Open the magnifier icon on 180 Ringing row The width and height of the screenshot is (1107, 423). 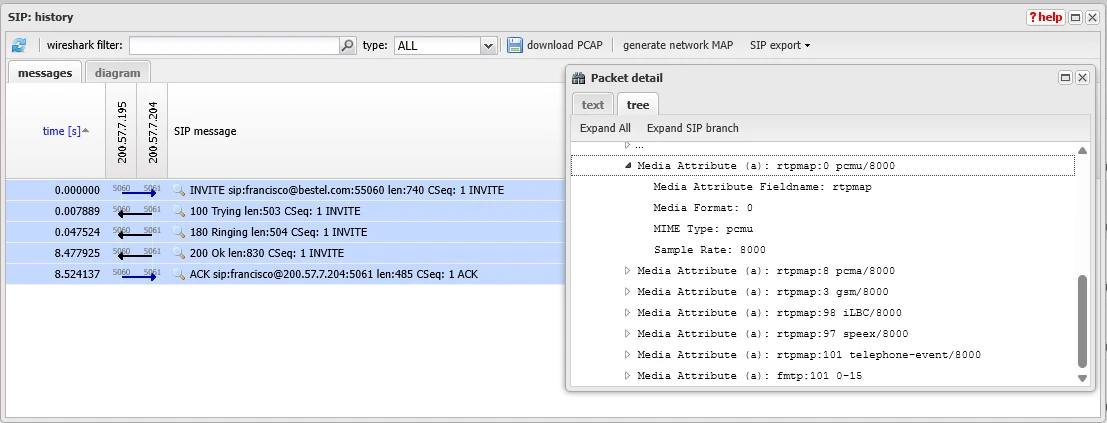(x=179, y=232)
